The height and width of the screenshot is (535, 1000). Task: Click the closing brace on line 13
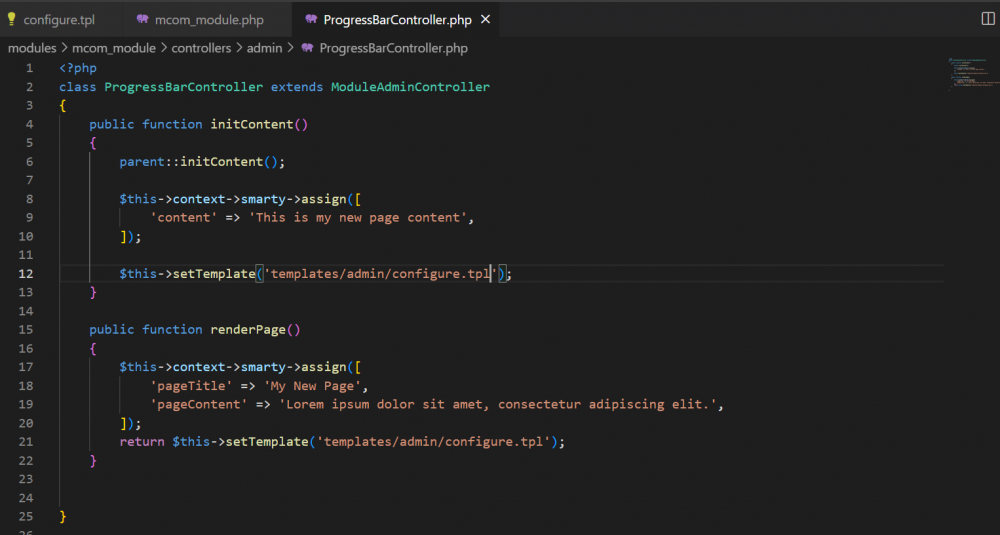tap(93, 292)
